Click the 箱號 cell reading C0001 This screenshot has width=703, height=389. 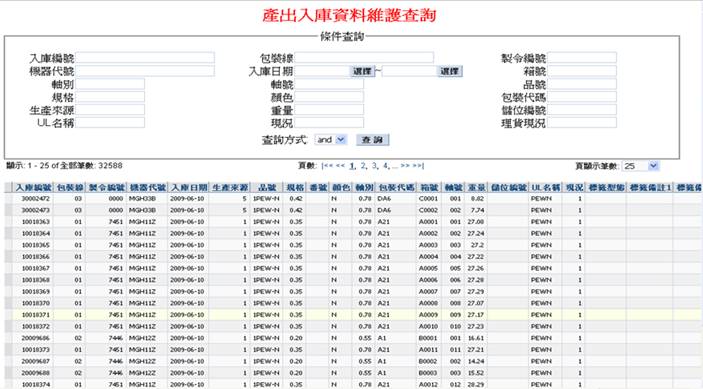428,199
